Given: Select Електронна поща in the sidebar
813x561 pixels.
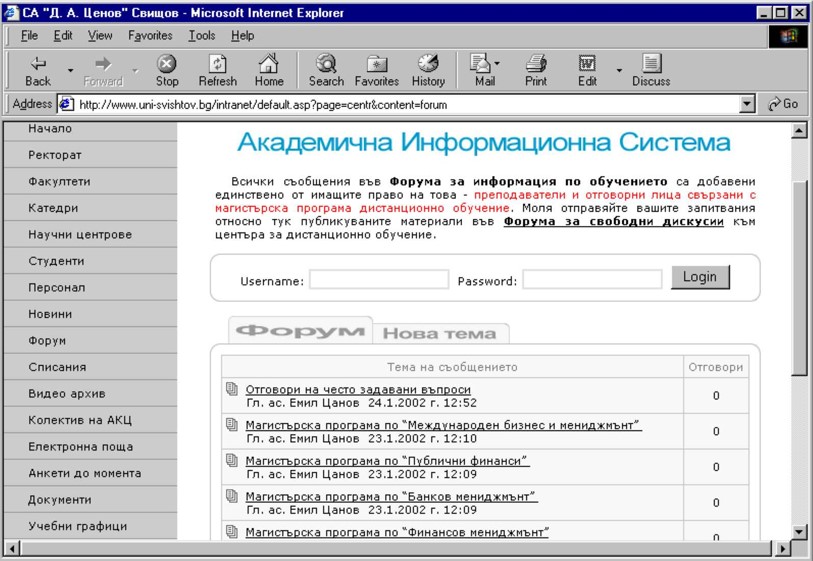Looking at the screenshot, I should (x=81, y=446).
